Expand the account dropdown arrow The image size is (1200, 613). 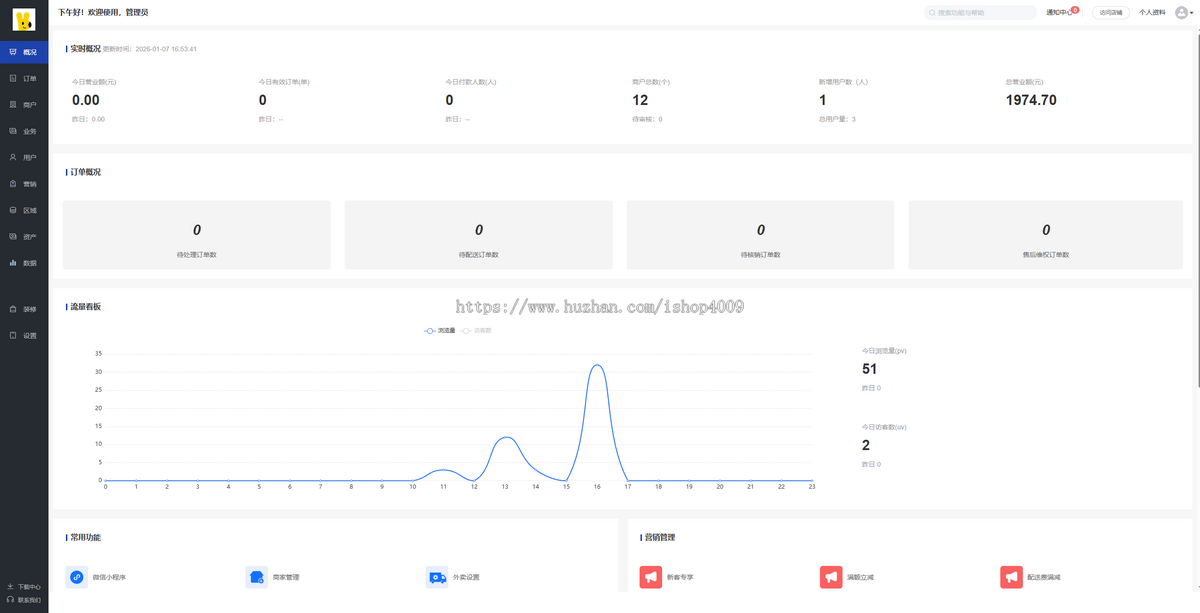[1192, 13]
